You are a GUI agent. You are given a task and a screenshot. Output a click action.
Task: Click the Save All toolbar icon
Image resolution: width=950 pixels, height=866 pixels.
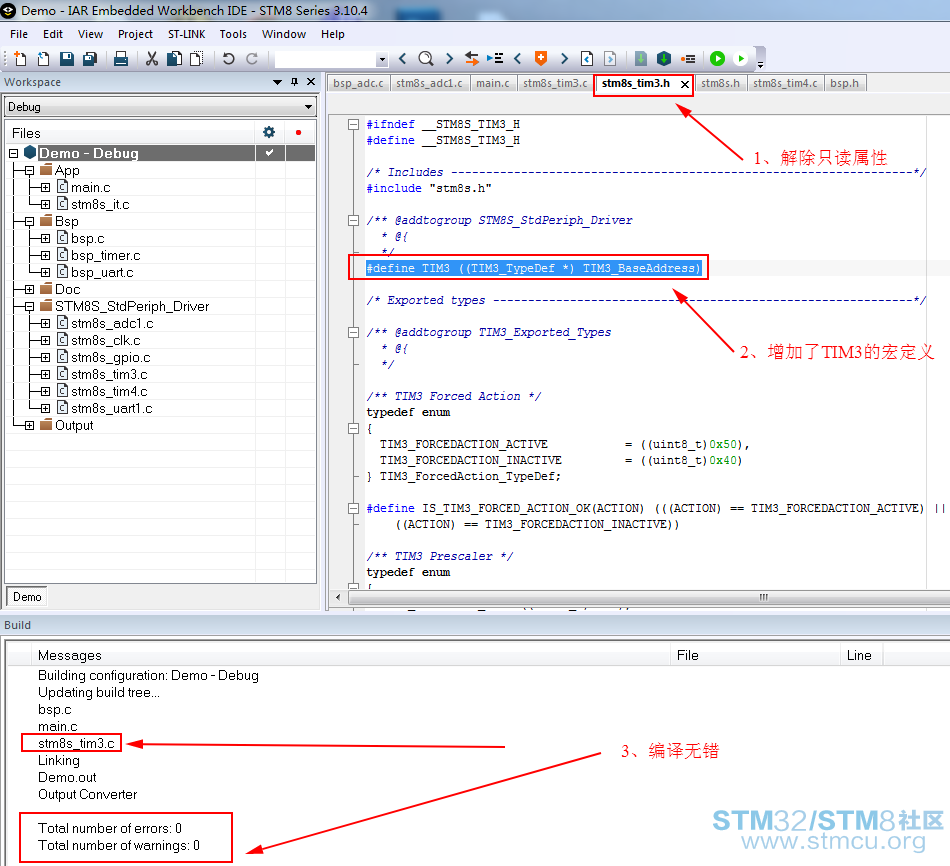tap(90, 58)
